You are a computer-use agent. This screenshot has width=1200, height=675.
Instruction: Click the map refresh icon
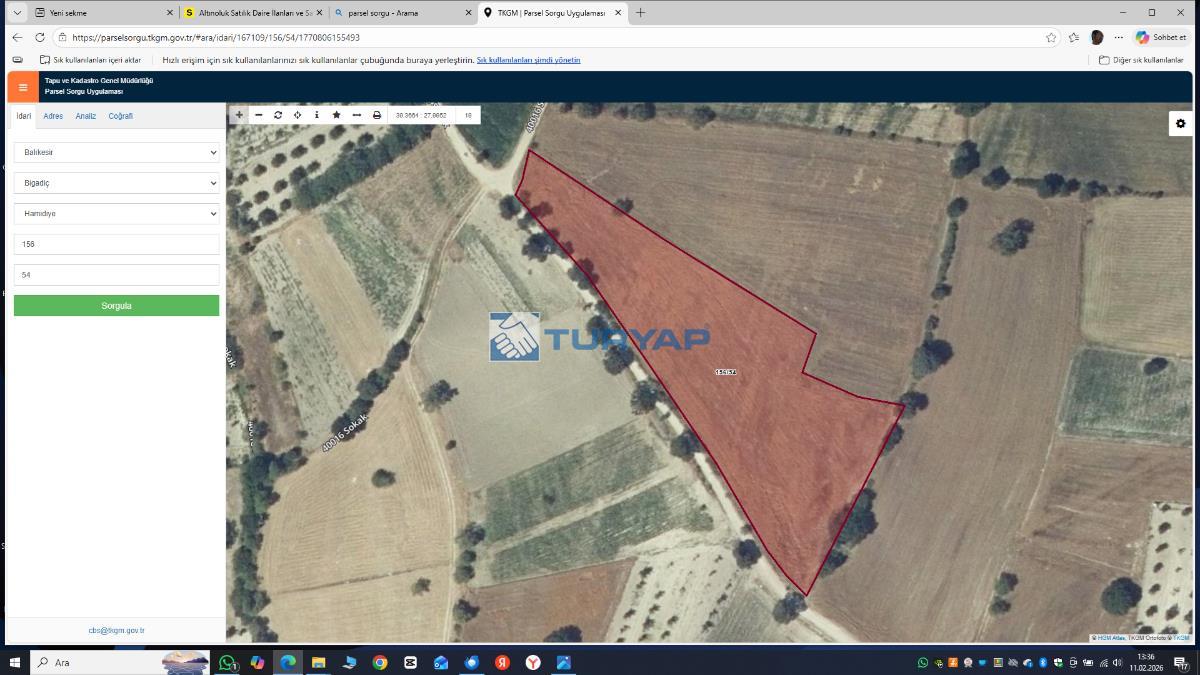[278, 115]
